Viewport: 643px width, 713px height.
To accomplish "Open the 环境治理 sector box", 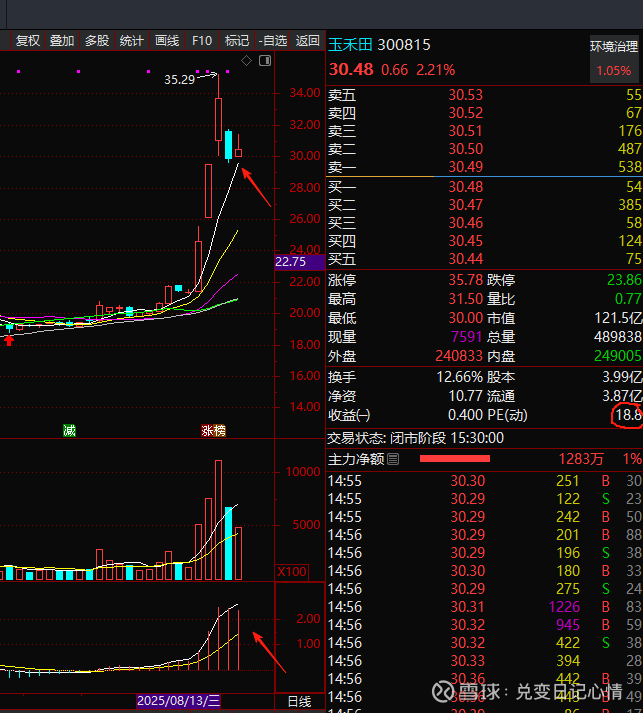I will tap(614, 59).
